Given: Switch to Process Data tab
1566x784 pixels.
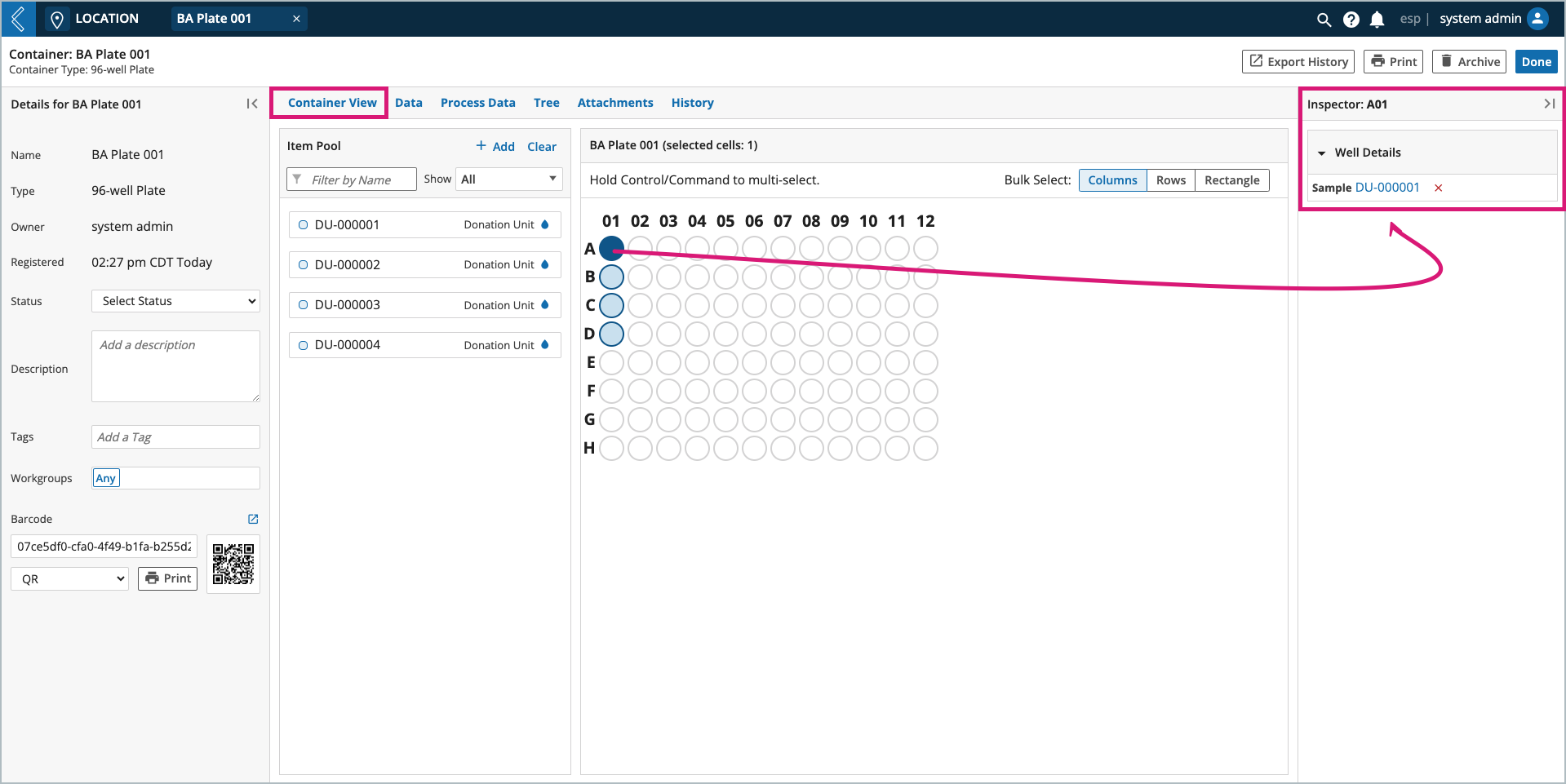Looking at the screenshot, I should (x=478, y=103).
